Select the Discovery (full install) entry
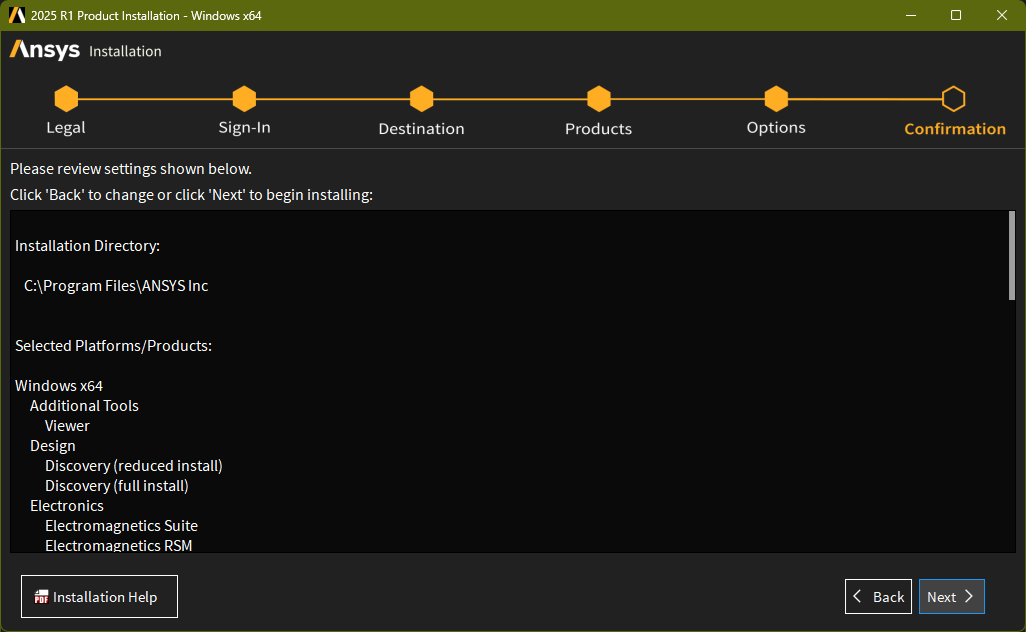 pos(116,486)
